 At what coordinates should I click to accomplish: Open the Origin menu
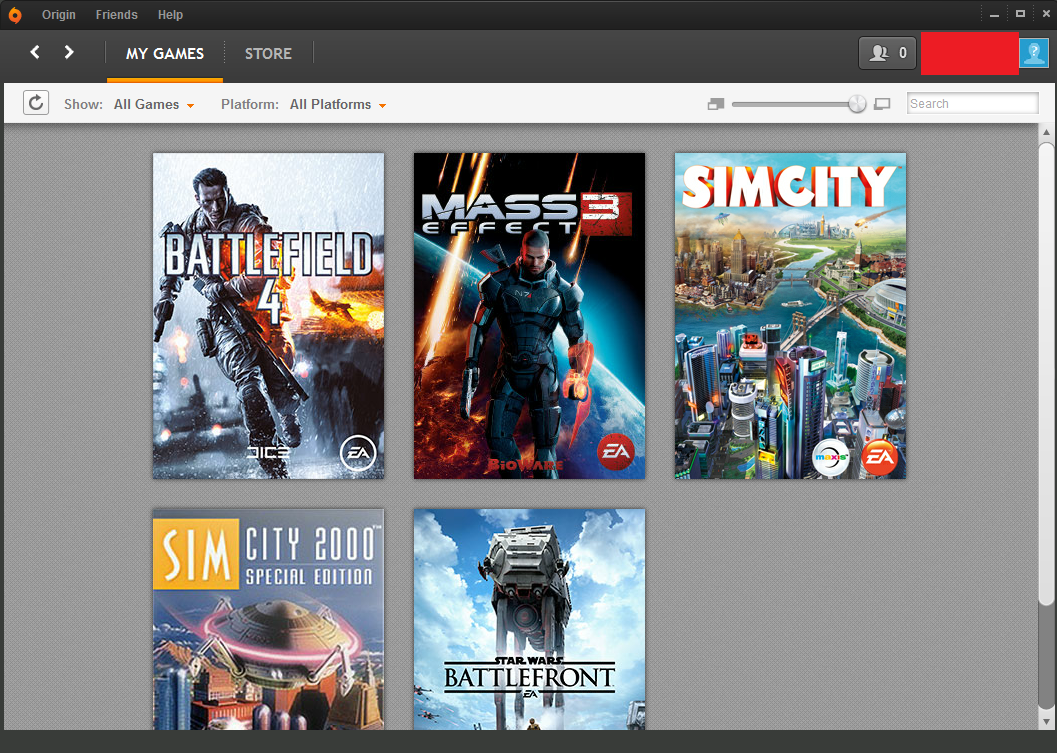coord(59,15)
